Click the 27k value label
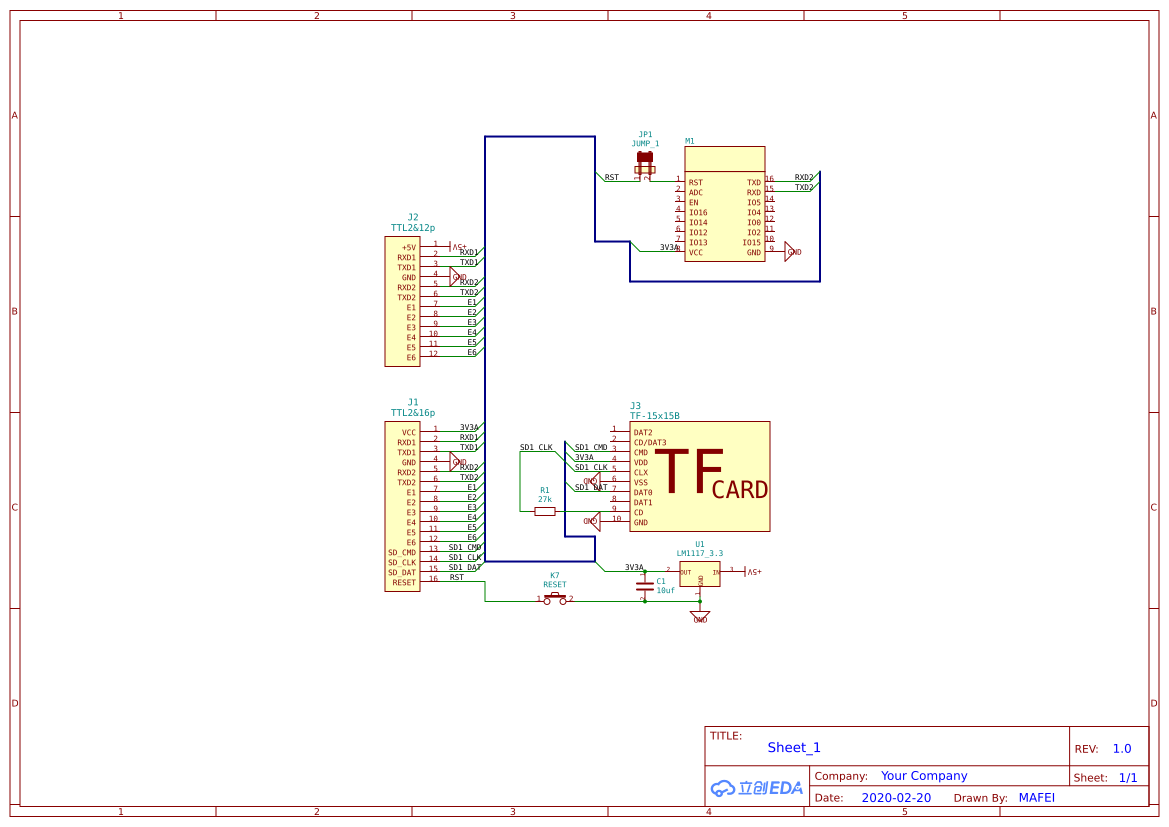This screenshot has width=1169, height=827. (545, 500)
